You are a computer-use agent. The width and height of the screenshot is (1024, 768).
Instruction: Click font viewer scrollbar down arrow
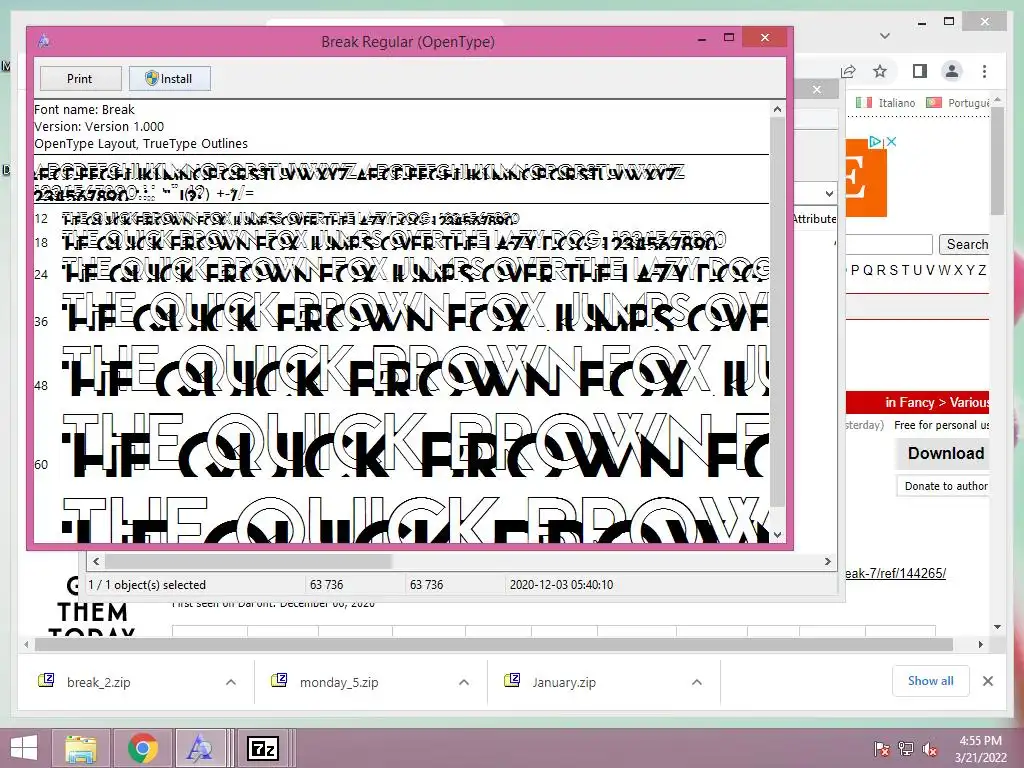[777, 535]
